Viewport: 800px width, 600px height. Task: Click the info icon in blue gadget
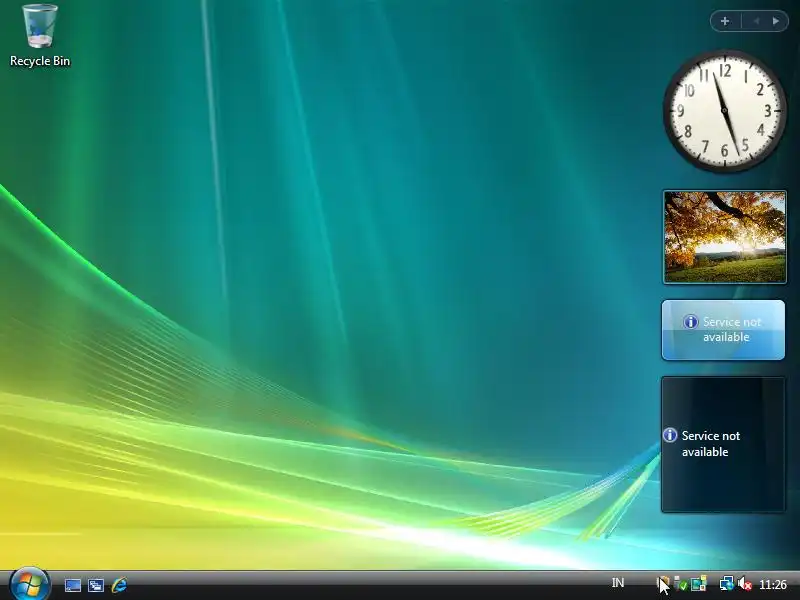pos(690,322)
